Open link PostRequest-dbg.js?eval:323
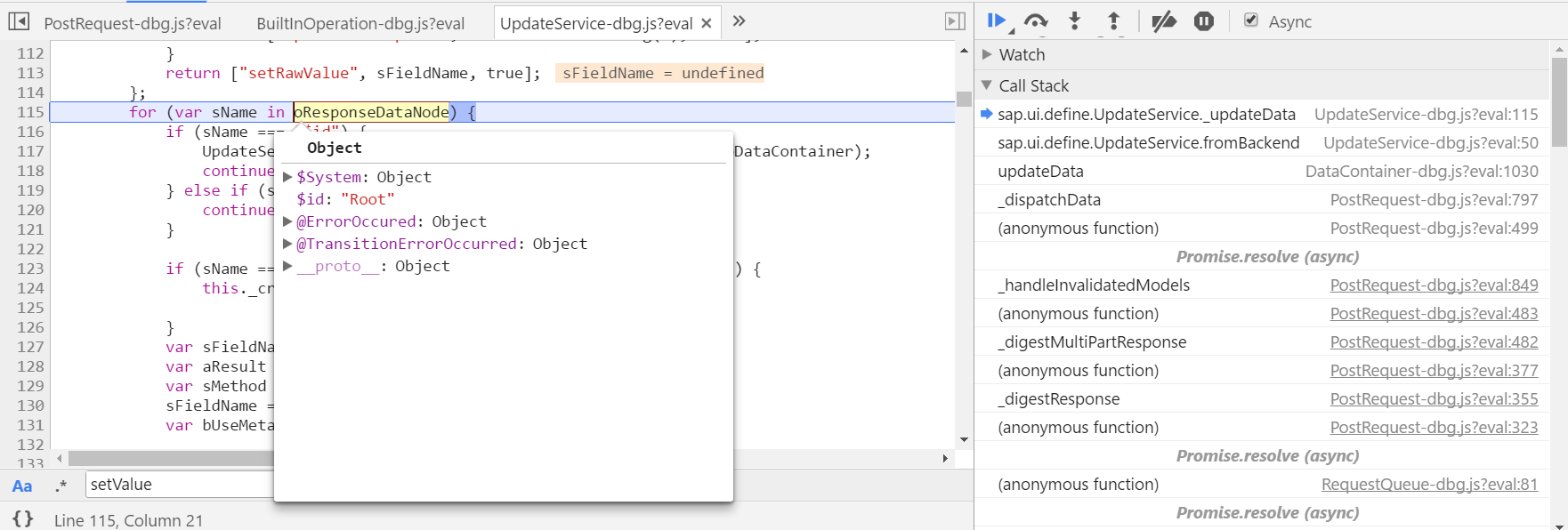1568x530 pixels. tap(1434, 427)
